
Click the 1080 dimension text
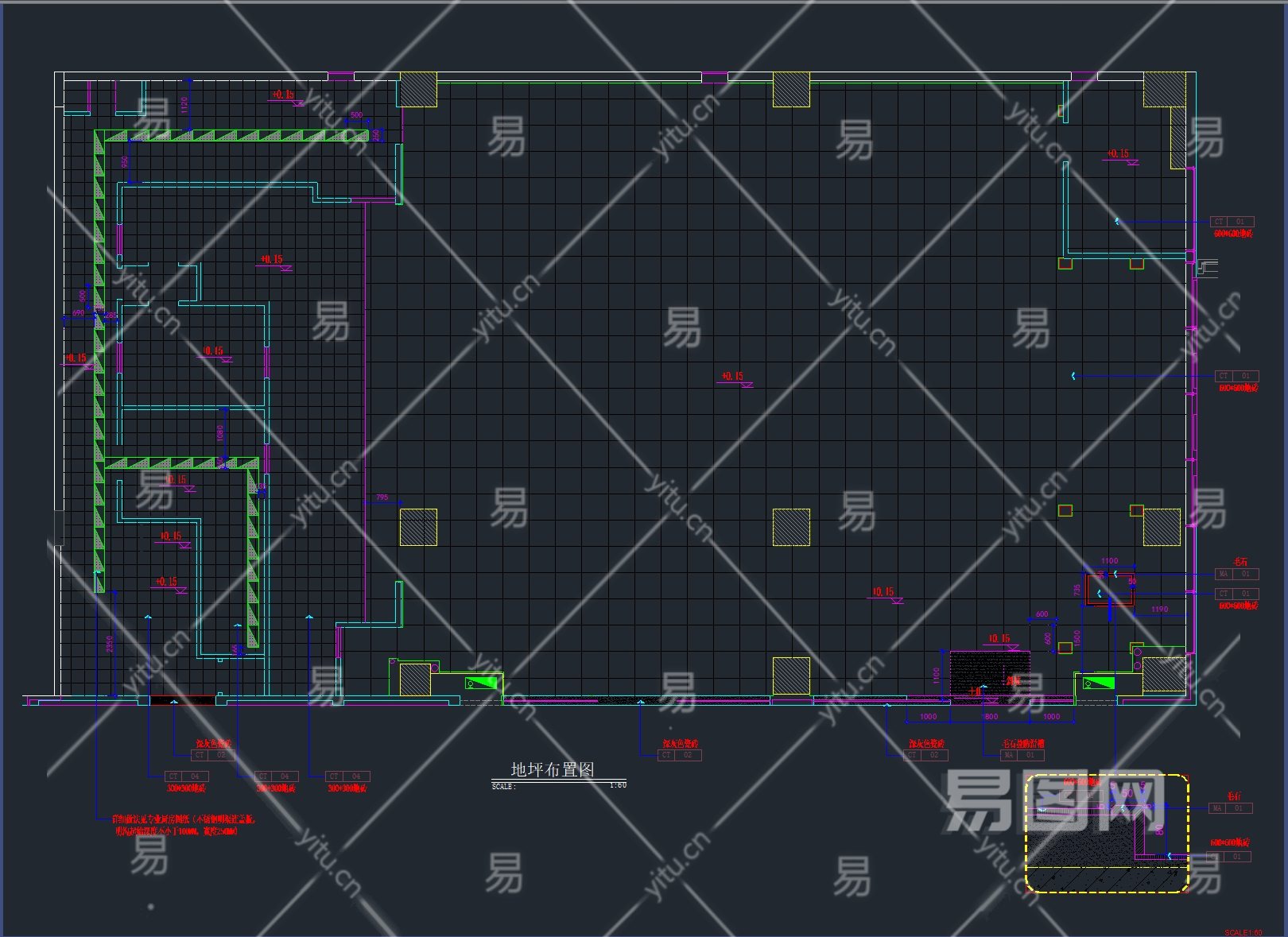pyautogui.click(x=220, y=433)
